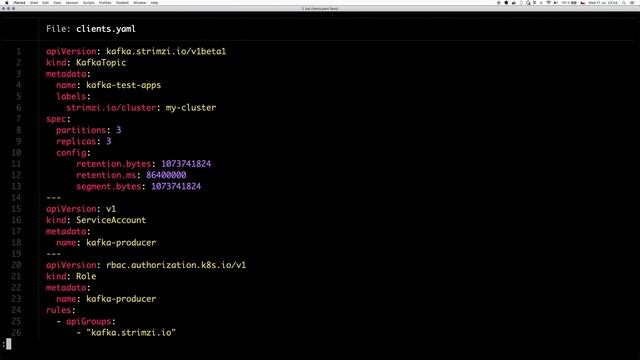Open the Apple menu
Screen dimensions: 640x360
(x=6, y=2)
